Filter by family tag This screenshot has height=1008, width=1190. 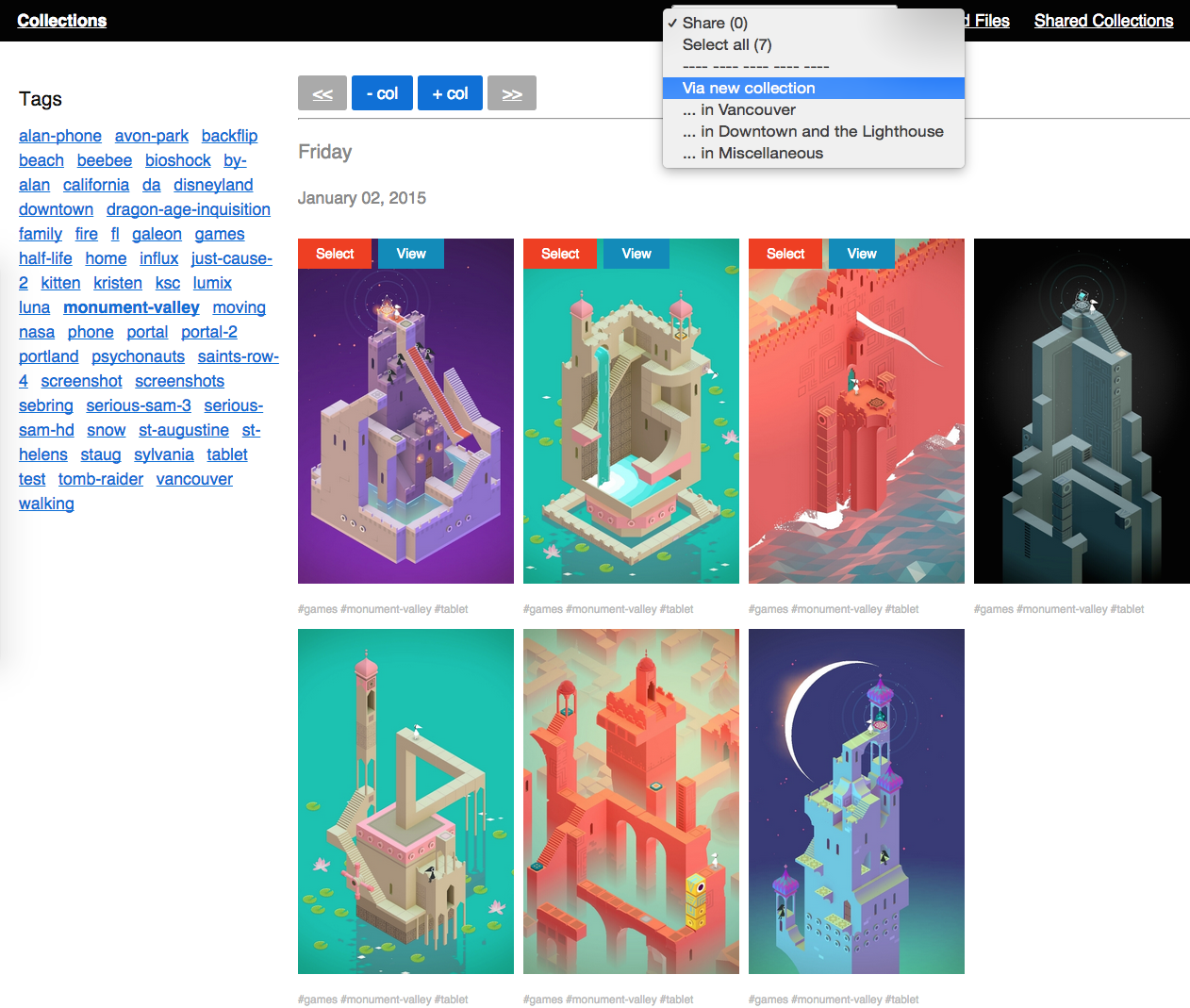pyautogui.click(x=41, y=234)
